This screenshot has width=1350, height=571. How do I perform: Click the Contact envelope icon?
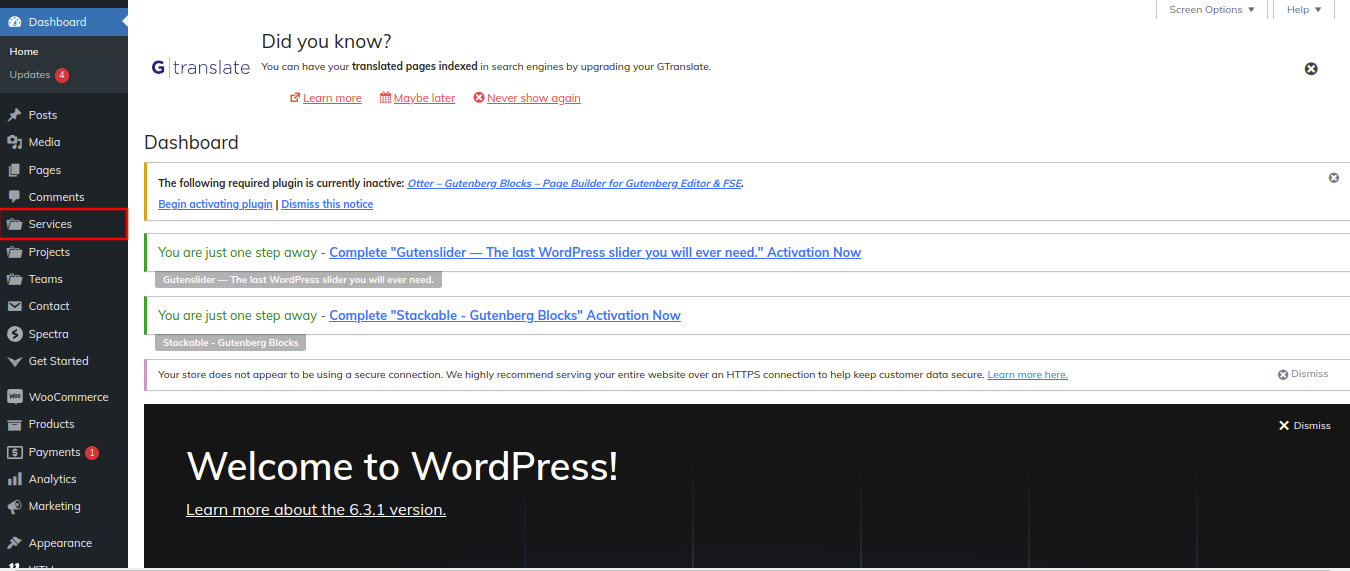pos(14,306)
